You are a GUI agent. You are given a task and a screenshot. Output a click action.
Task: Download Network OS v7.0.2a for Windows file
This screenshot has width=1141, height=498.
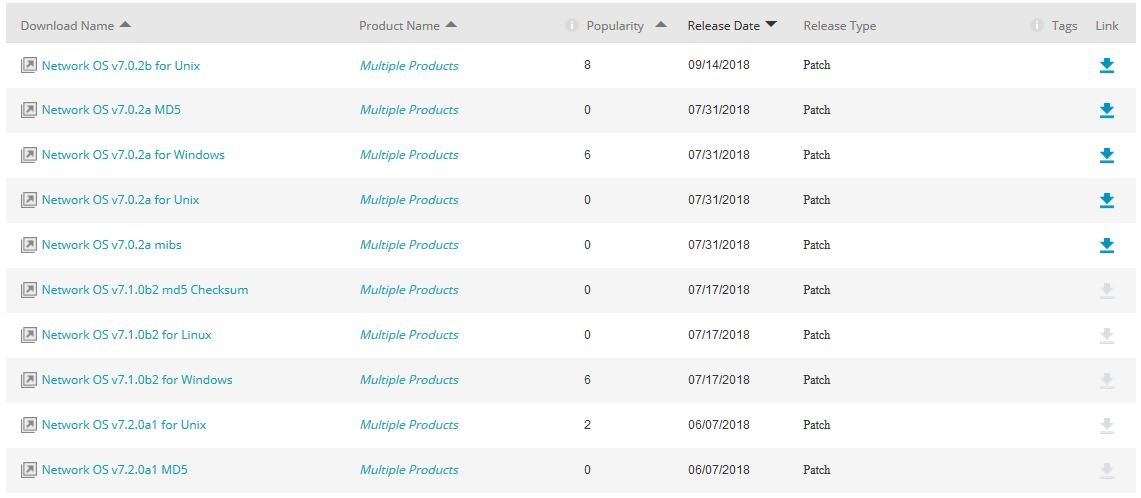coord(1106,156)
